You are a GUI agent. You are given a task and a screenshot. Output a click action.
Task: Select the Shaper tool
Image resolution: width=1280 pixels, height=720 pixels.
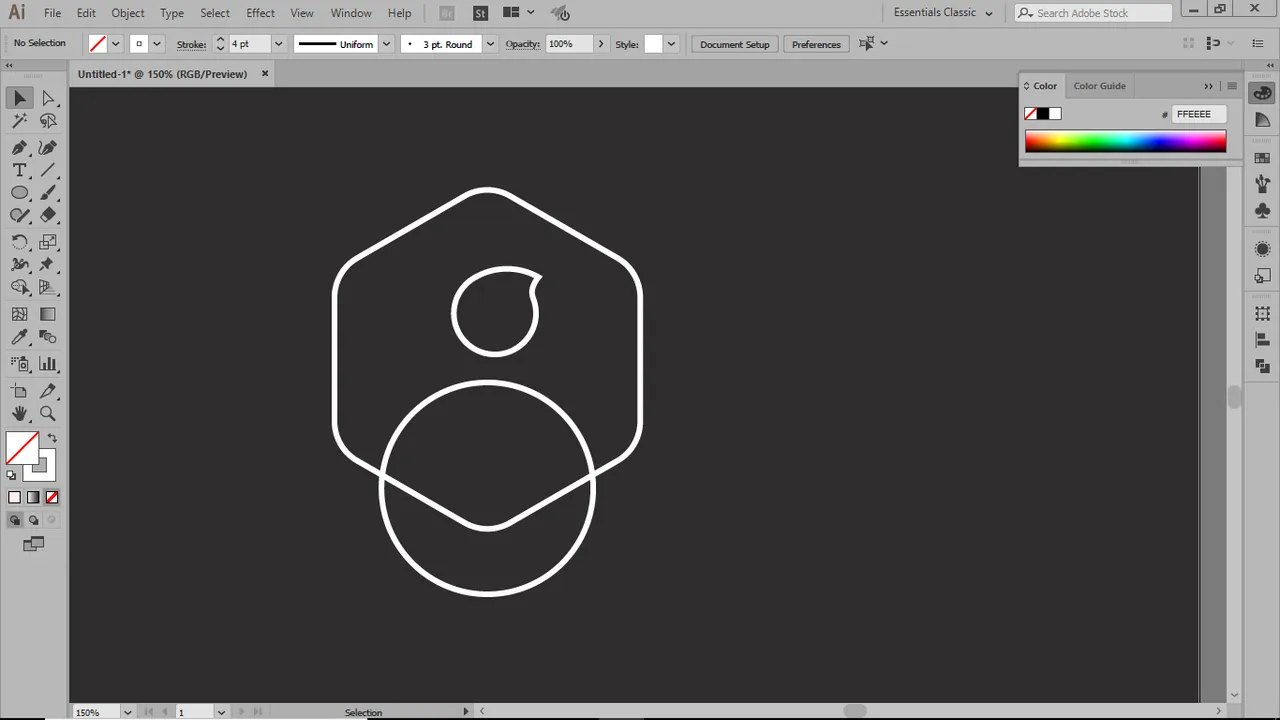(x=20, y=215)
